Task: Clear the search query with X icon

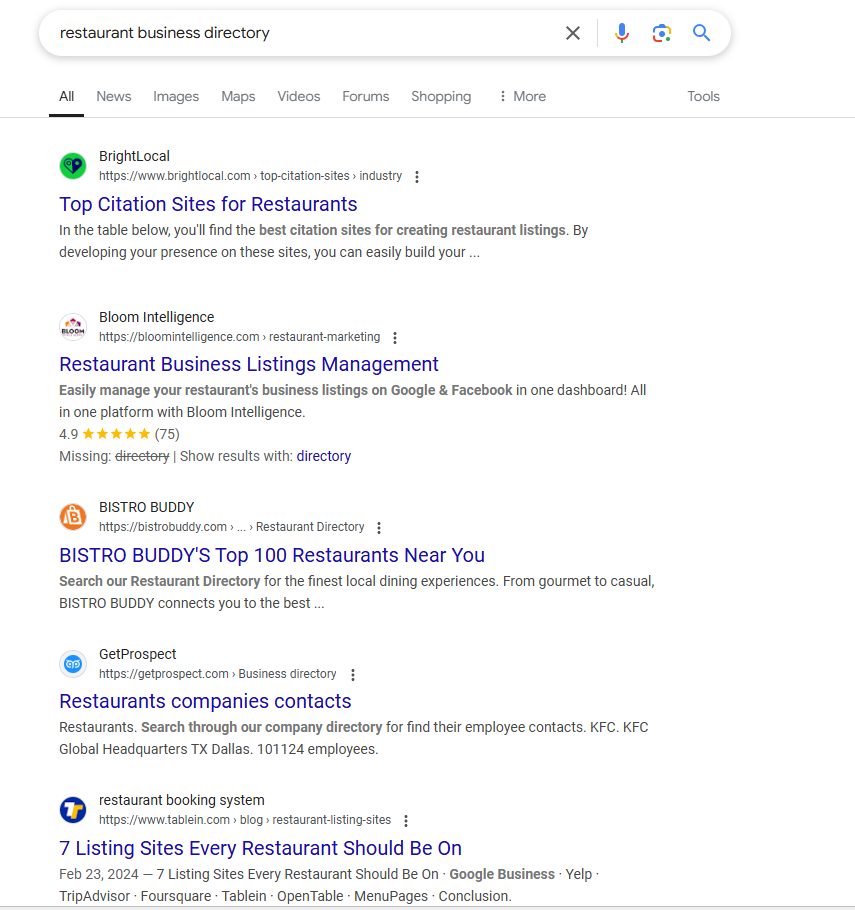Action: [x=573, y=33]
